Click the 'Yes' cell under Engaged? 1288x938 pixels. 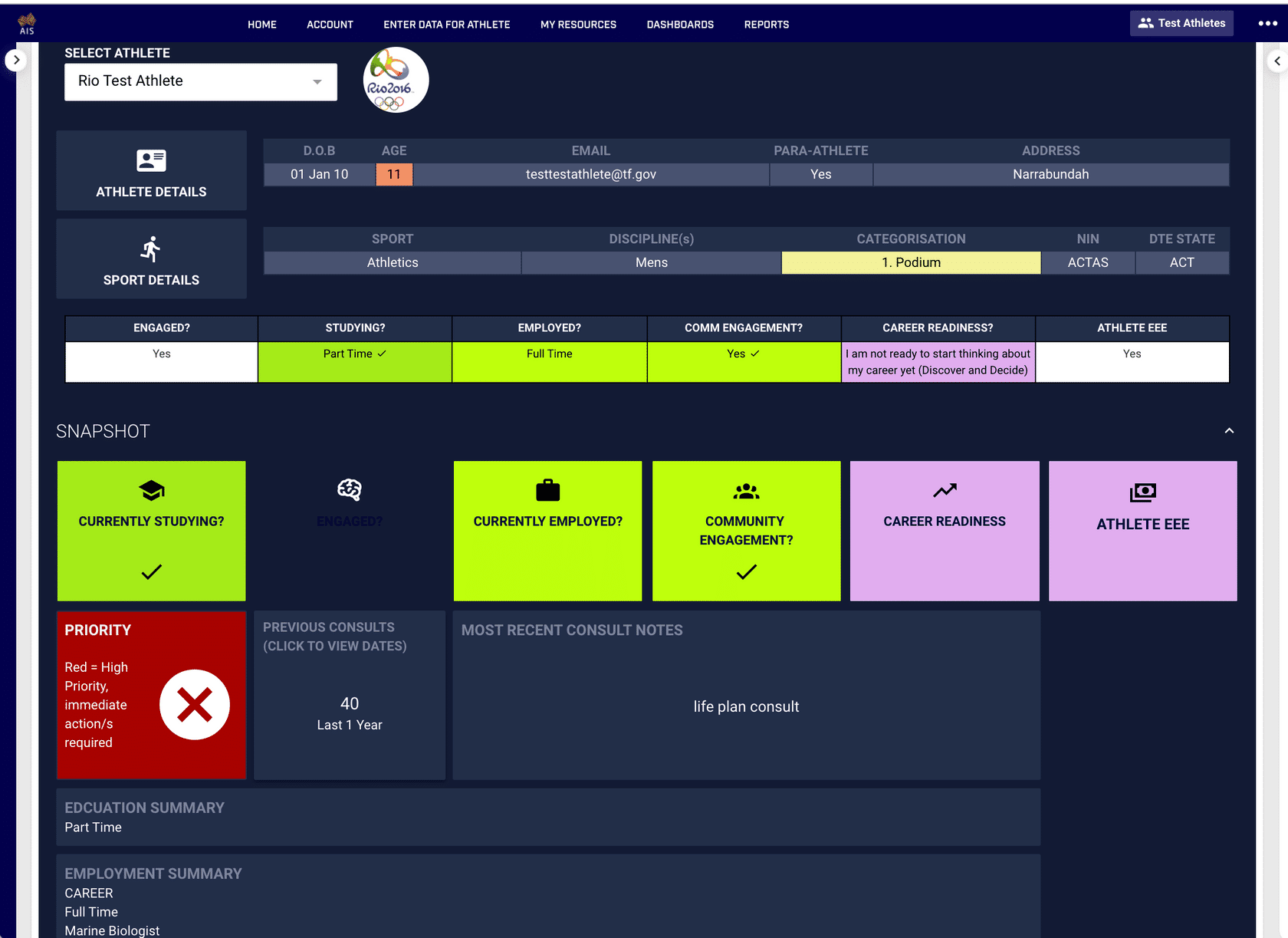tap(162, 362)
